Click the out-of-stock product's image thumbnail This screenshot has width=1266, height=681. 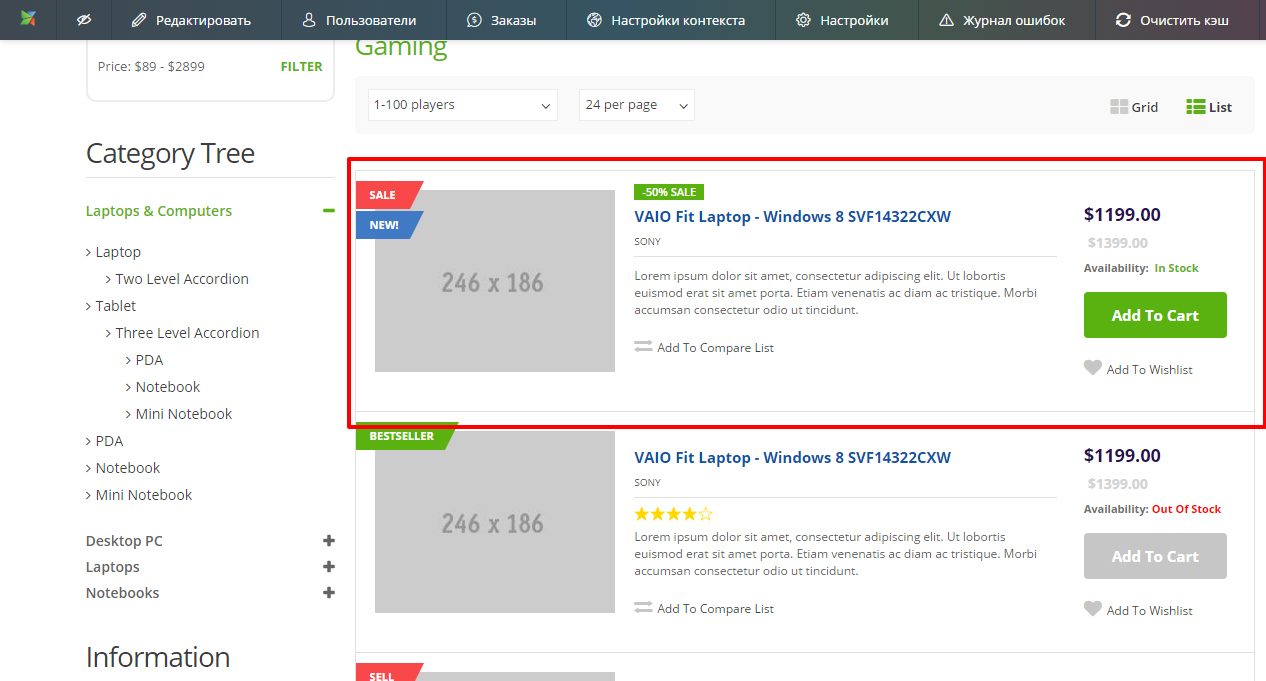coord(495,522)
